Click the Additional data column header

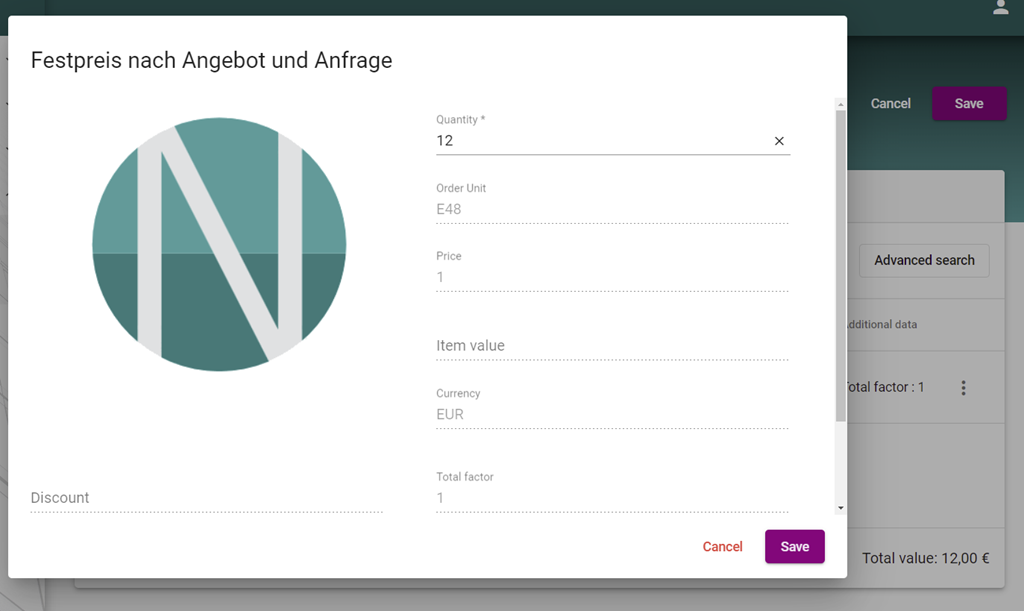882,325
